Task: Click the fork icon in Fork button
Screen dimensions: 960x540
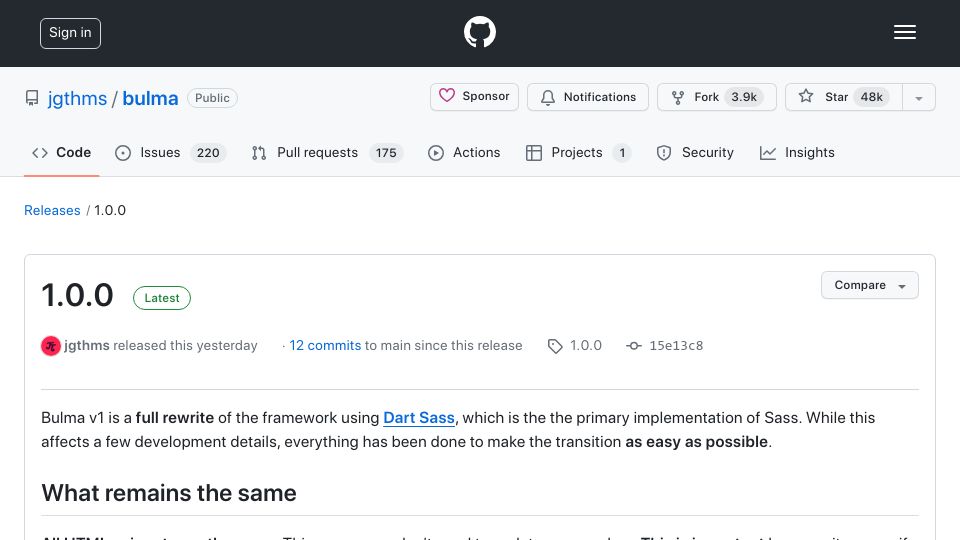Action: (678, 97)
